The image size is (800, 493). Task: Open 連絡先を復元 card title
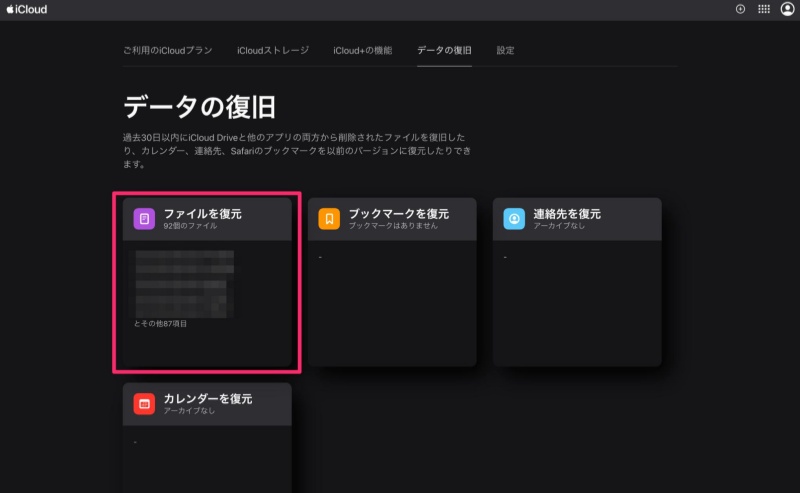point(567,214)
